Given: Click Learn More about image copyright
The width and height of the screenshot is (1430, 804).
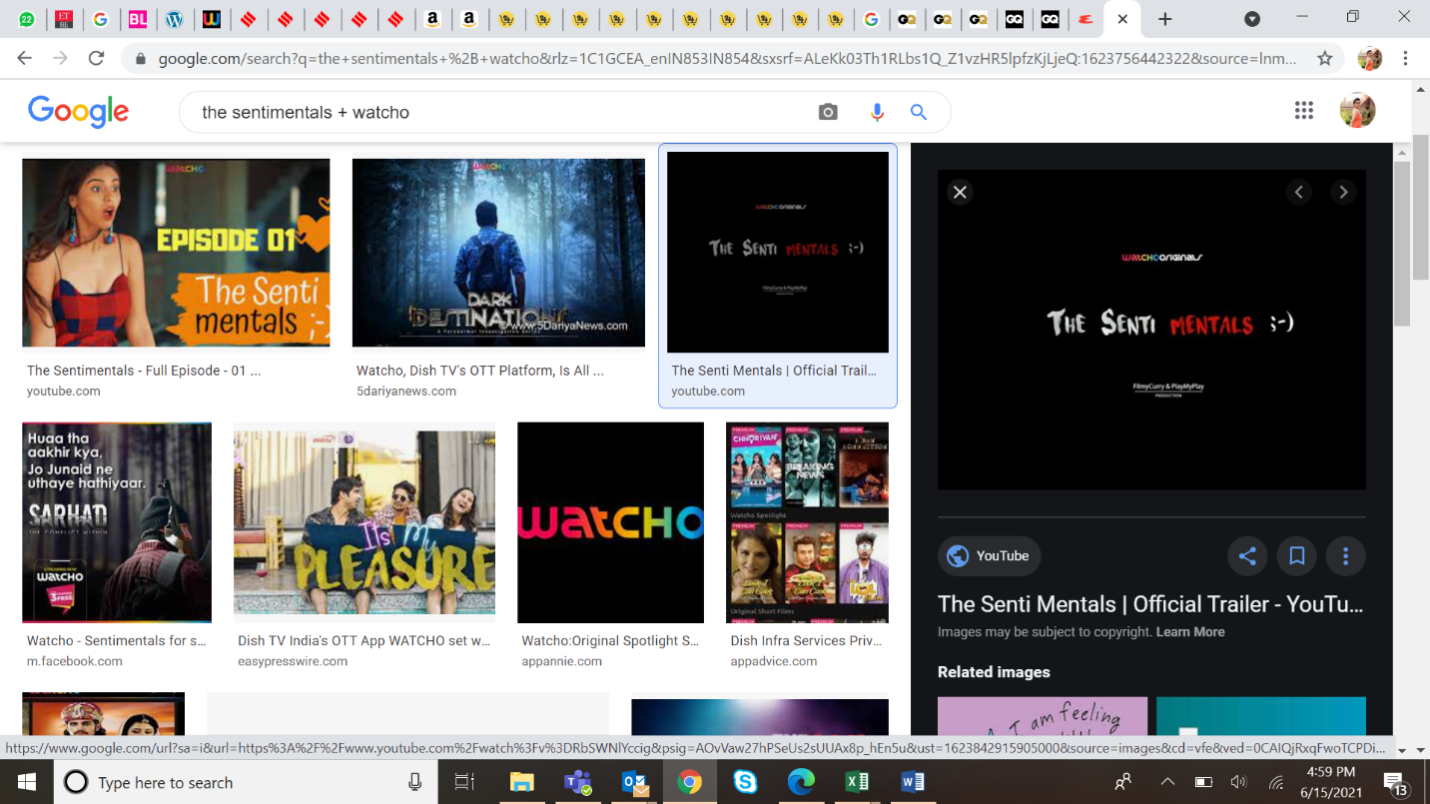Looking at the screenshot, I should point(1190,632).
